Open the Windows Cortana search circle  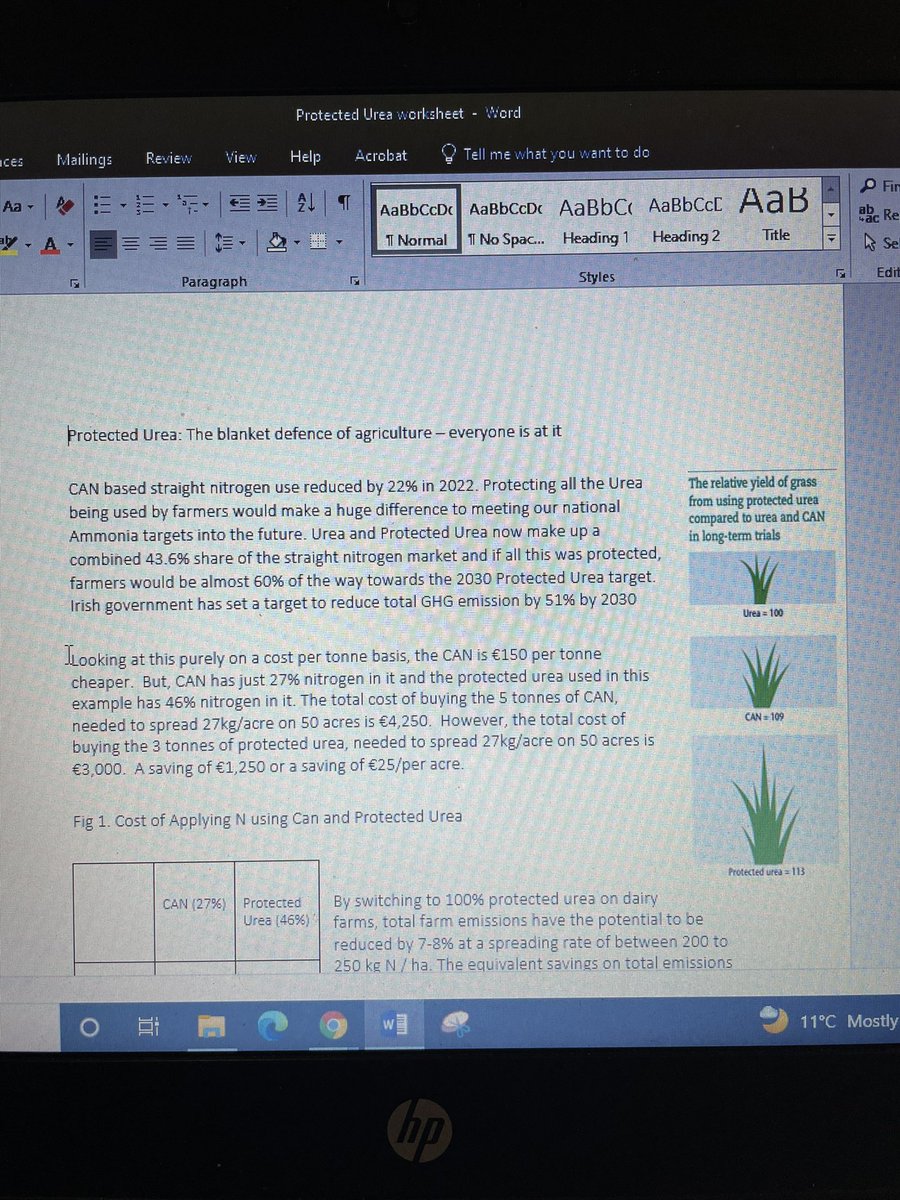[90, 1026]
